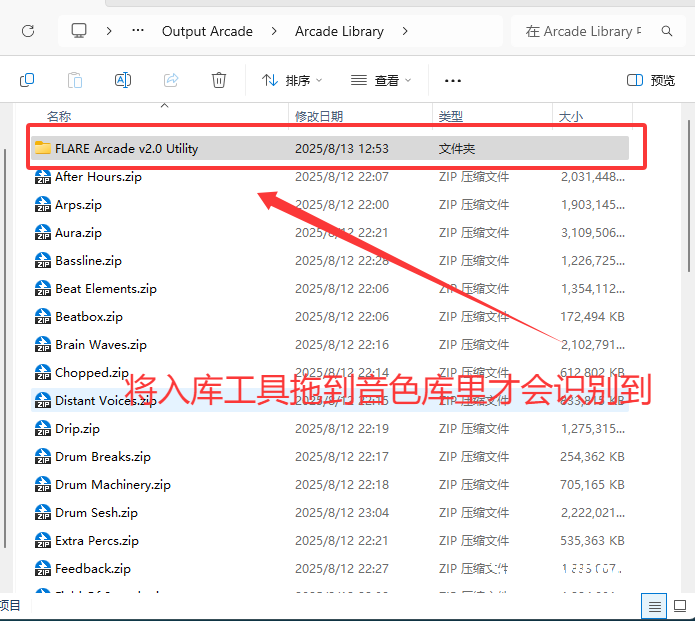Sort by 大小 column header

pos(571,116)
